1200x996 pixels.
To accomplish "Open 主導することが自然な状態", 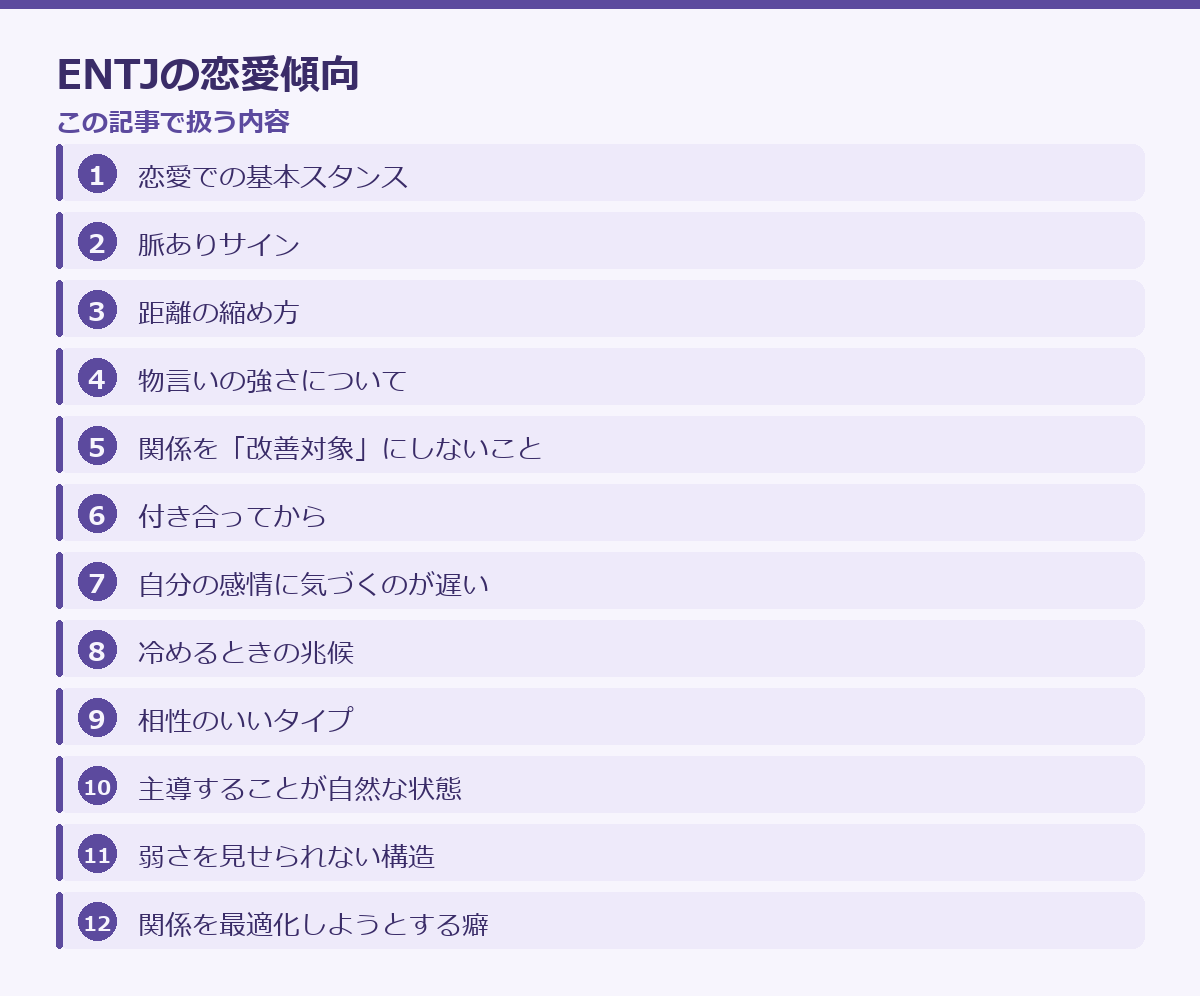I will (600, 785).
